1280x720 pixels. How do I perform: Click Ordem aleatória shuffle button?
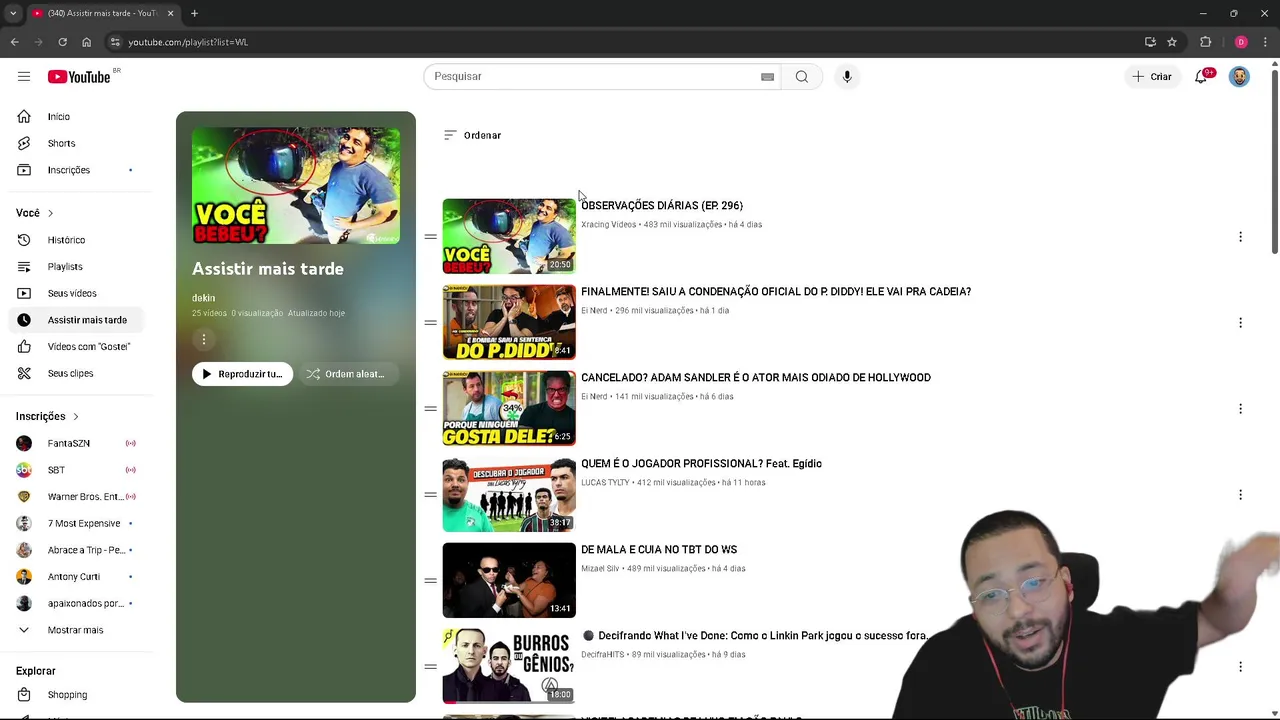[347, 374]
